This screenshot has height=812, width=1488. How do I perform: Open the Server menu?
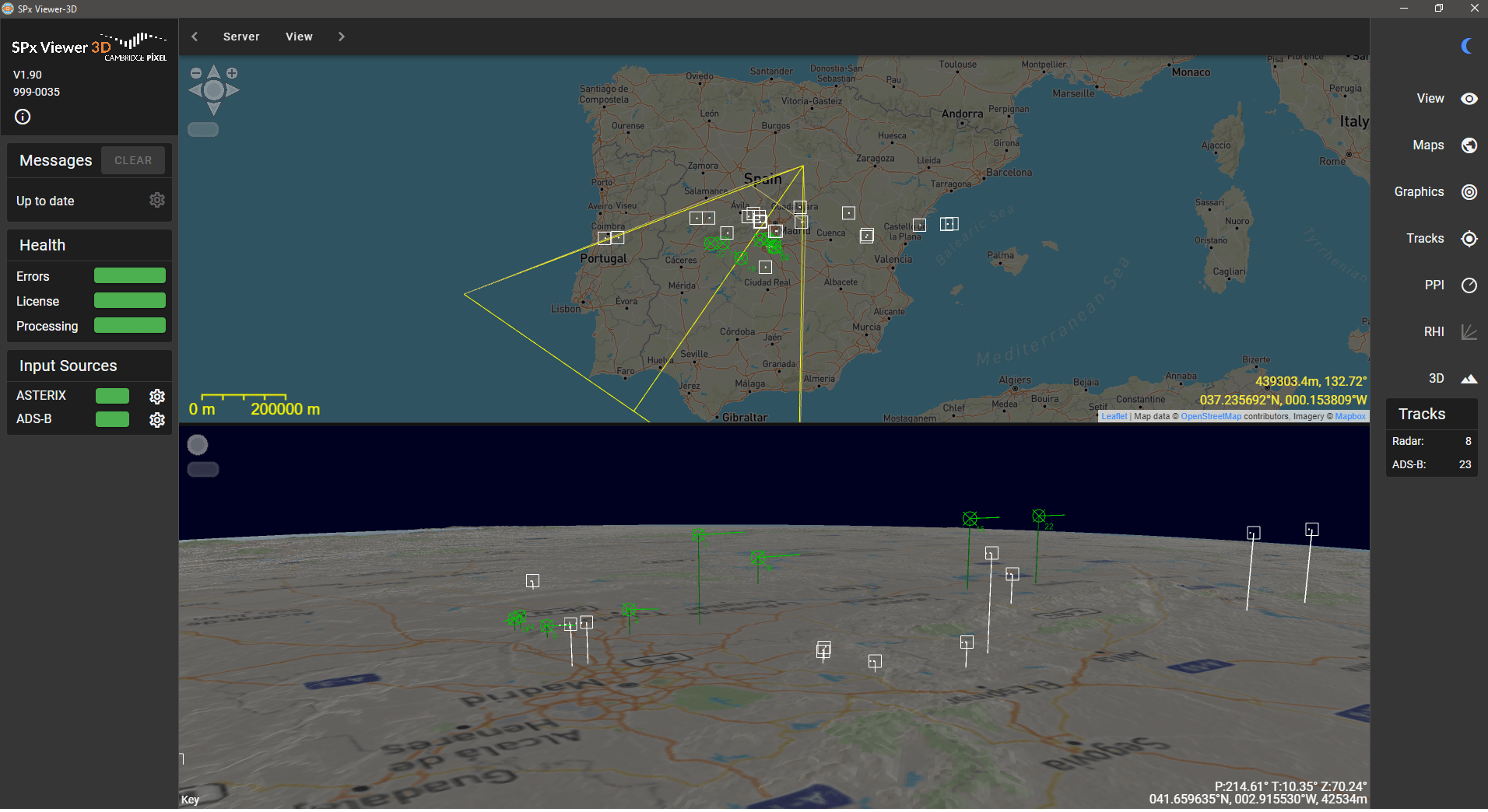pos(240,37)
